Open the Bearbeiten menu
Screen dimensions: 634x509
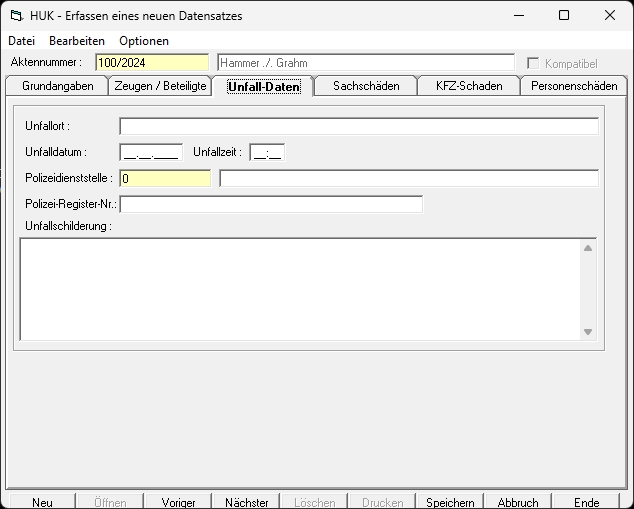[x=77, y=41]
